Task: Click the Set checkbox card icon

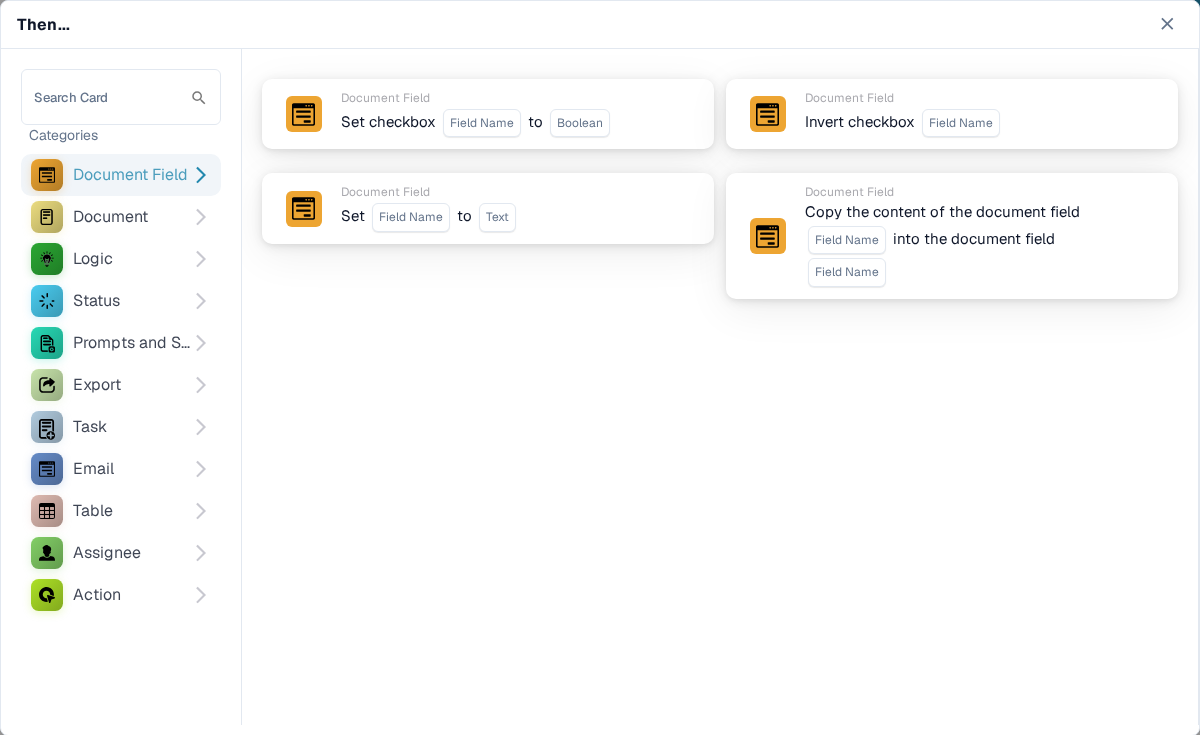Action: click(304, 114)
